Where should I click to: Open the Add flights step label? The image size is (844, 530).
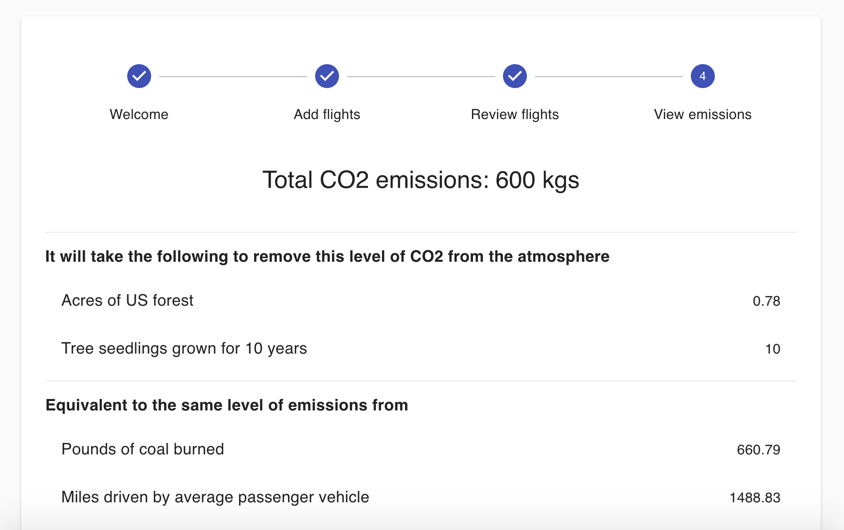(x=327, y=114)
